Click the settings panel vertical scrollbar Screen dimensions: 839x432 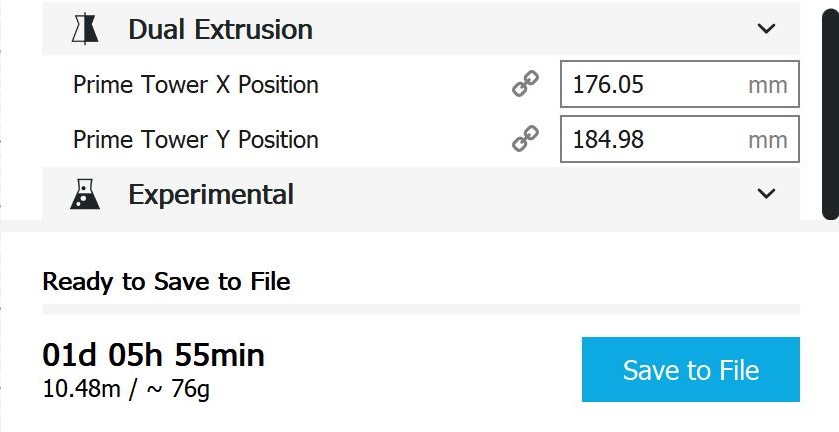(x=830, y=110)
